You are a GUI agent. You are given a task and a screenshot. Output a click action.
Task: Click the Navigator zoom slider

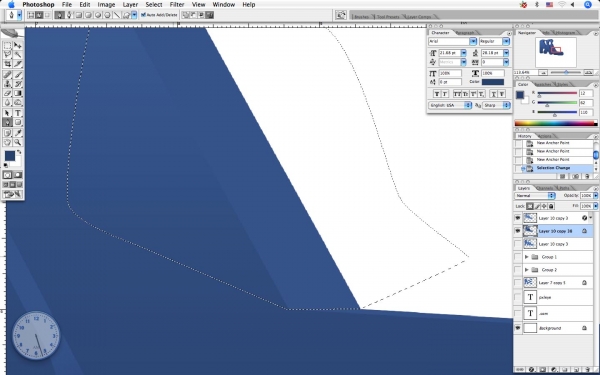566,72
